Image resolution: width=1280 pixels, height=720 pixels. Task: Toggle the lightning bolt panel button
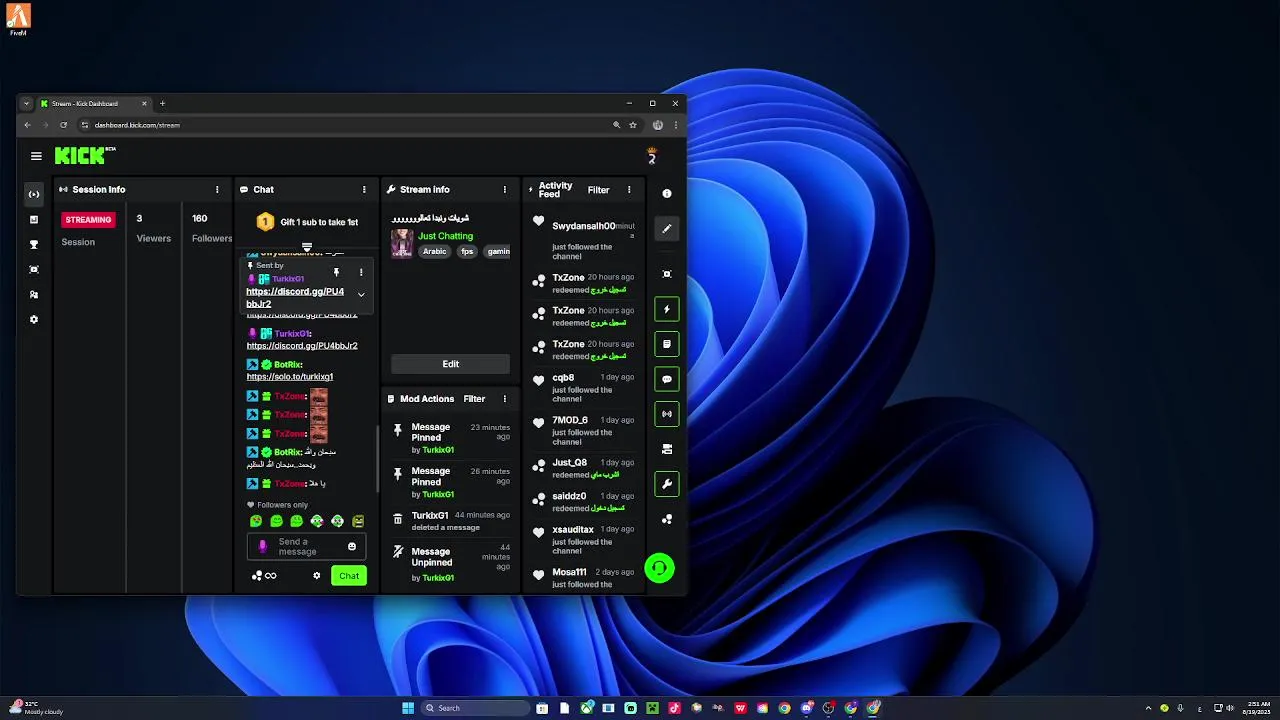click(x=667, y=309)
